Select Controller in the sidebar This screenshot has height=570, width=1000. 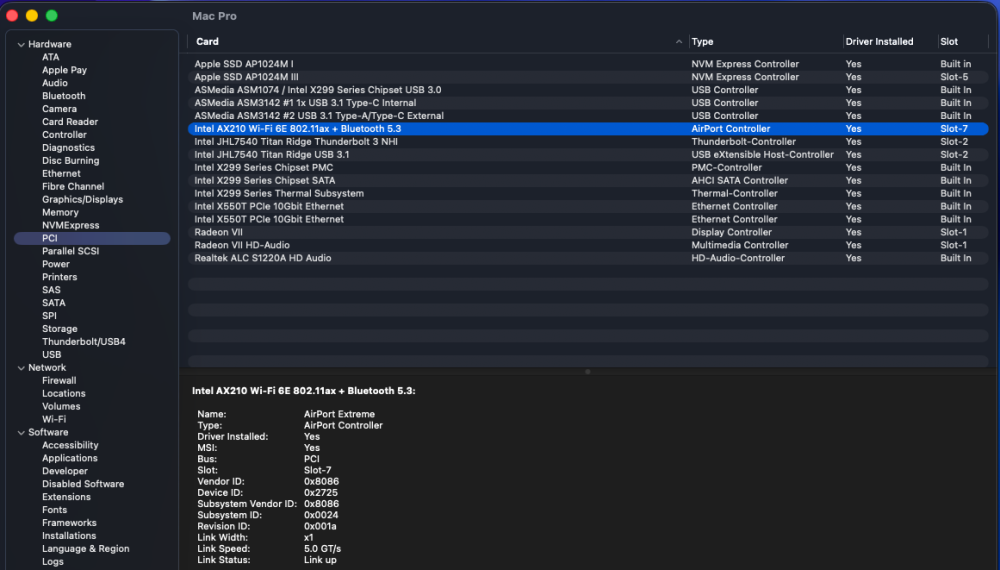[64, 135]
